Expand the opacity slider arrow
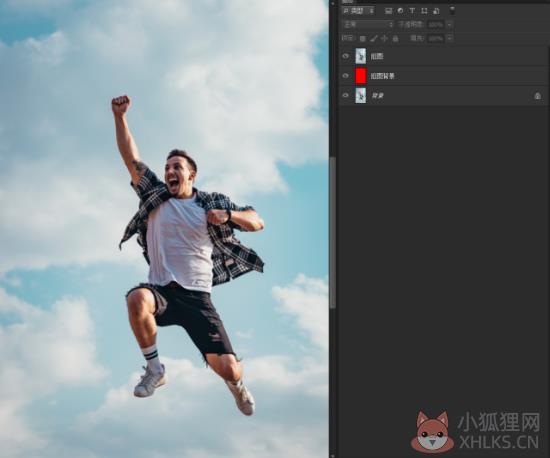Screen dimensions: 550x458 point(449,25)
